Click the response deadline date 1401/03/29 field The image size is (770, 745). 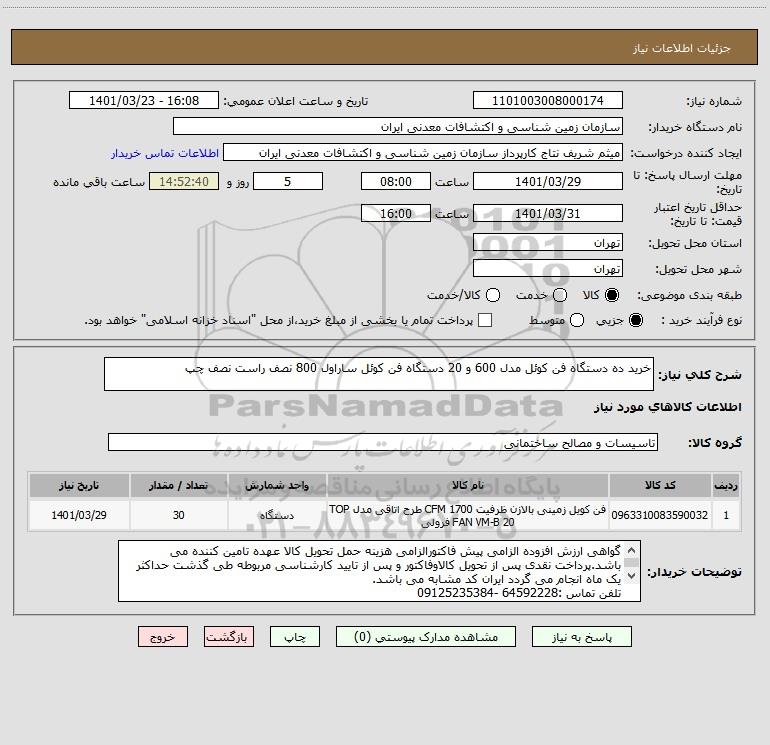pyautogui.click(x=548, y=182)
